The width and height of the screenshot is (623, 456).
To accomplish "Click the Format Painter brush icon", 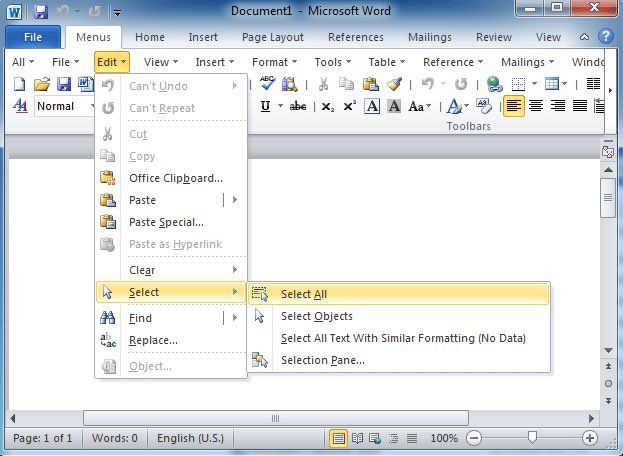I will pyautogui.click(x=394, y=85).
